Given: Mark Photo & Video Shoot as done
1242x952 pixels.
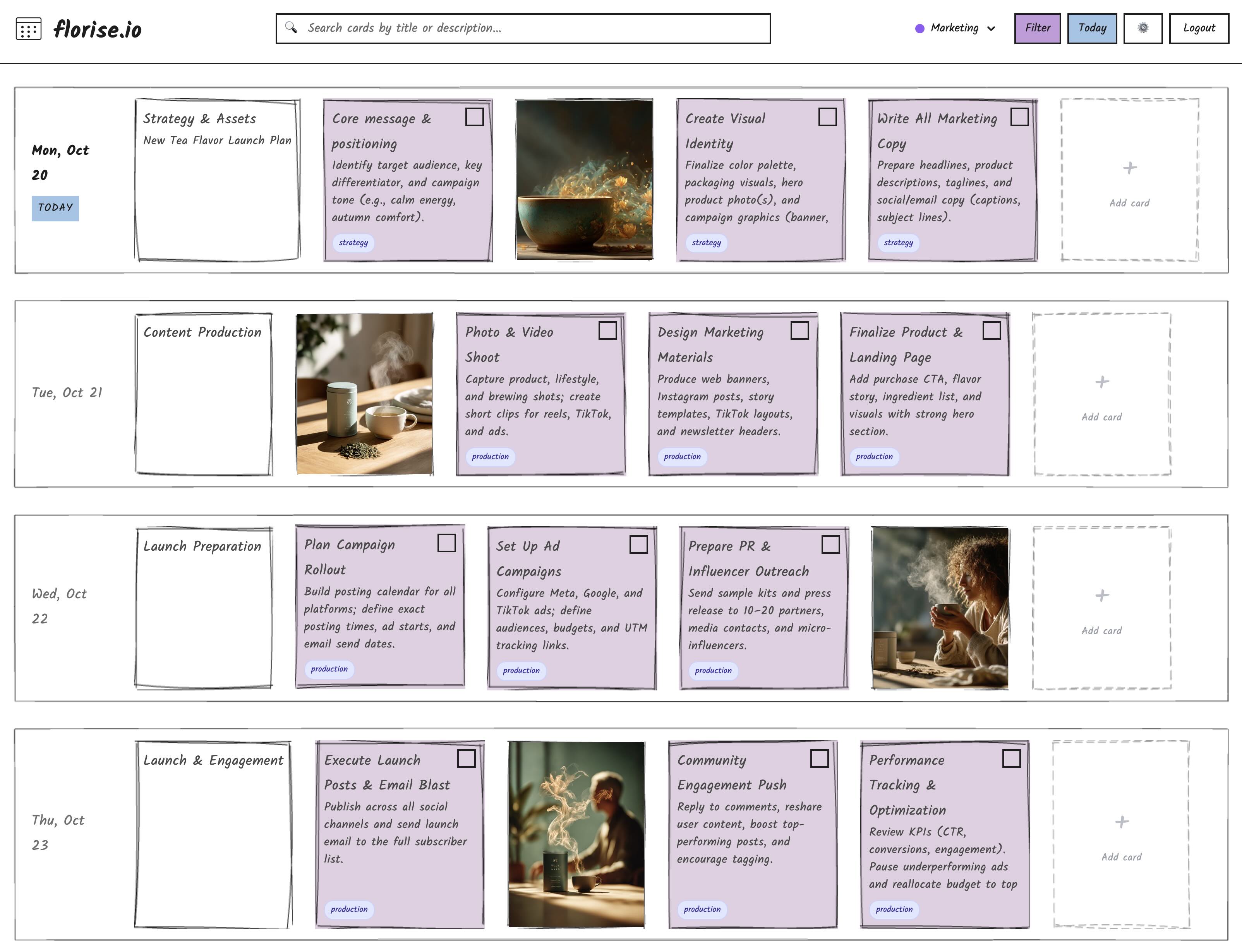Looking at the screenshot, I should [607, 330].
